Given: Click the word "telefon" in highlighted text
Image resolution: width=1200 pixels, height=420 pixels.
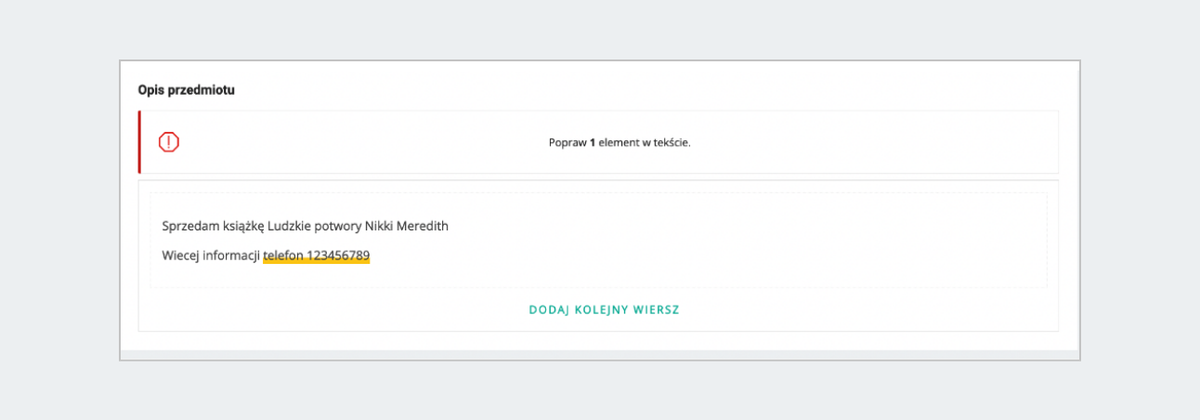Looking at the screenshot, I should (x=283, y=255).
